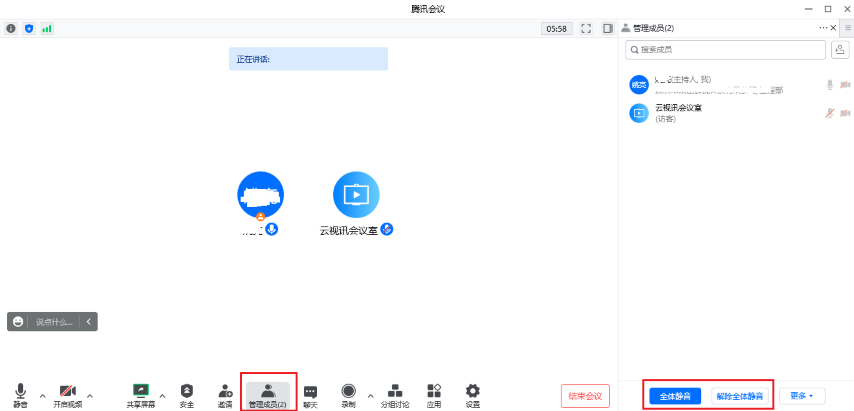Start 录制 recording

[349, 396]
